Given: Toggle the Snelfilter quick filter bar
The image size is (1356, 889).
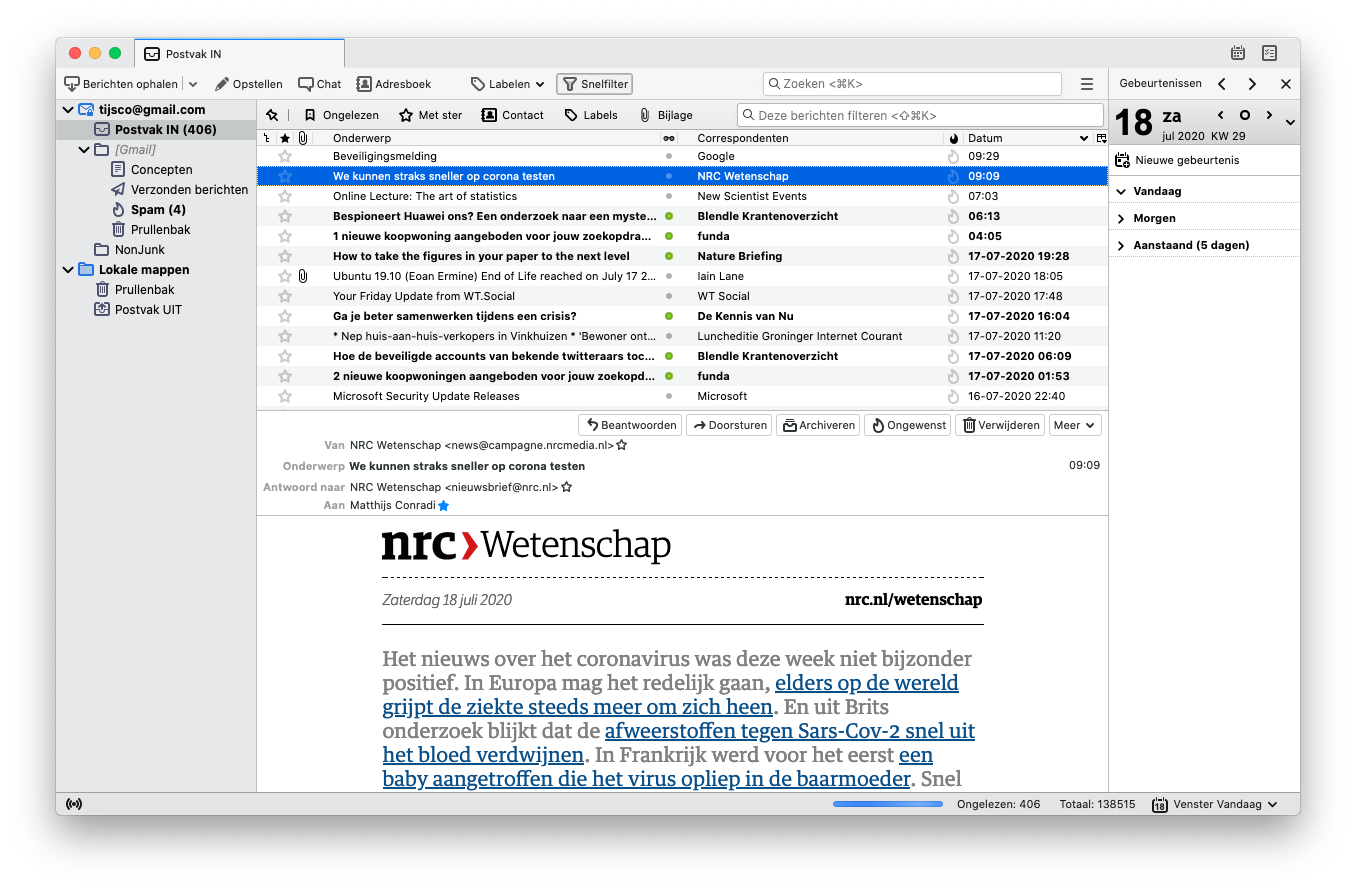Looking at the screenshot, I should 594,84.
